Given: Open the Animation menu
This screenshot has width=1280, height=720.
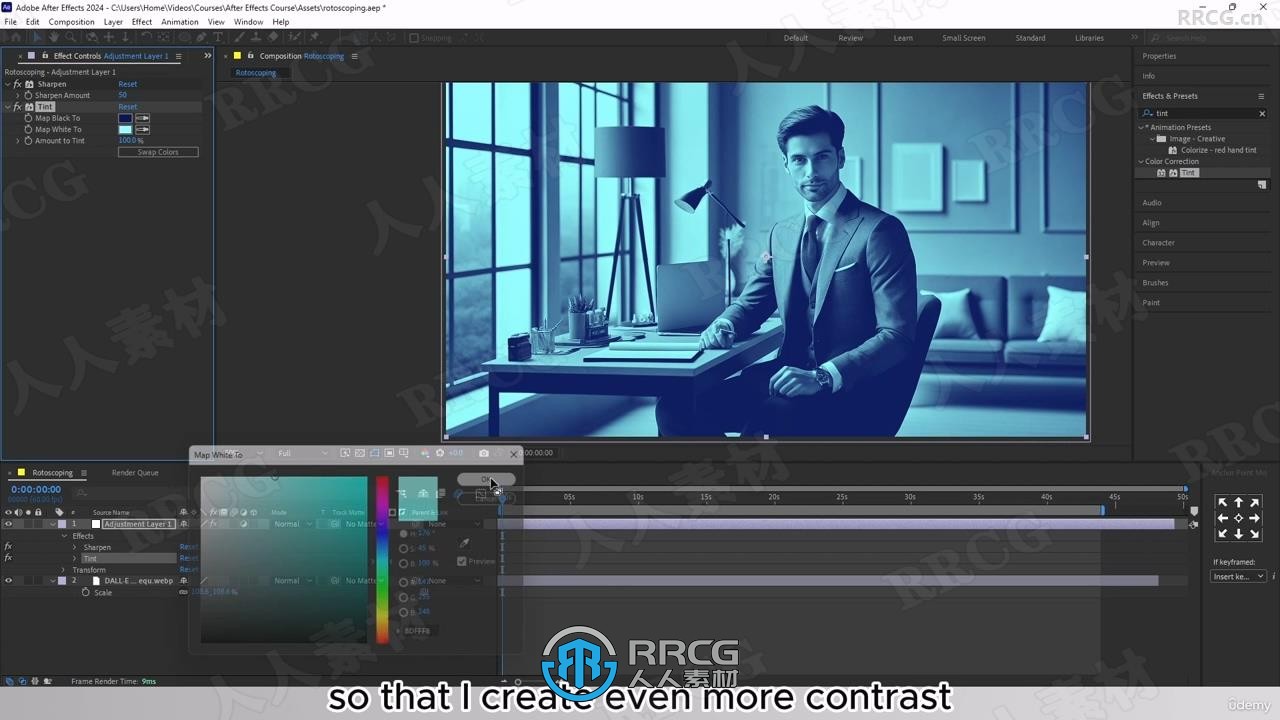Looking at the screenshot, I should pyautogui.click(x=180, y=21).
